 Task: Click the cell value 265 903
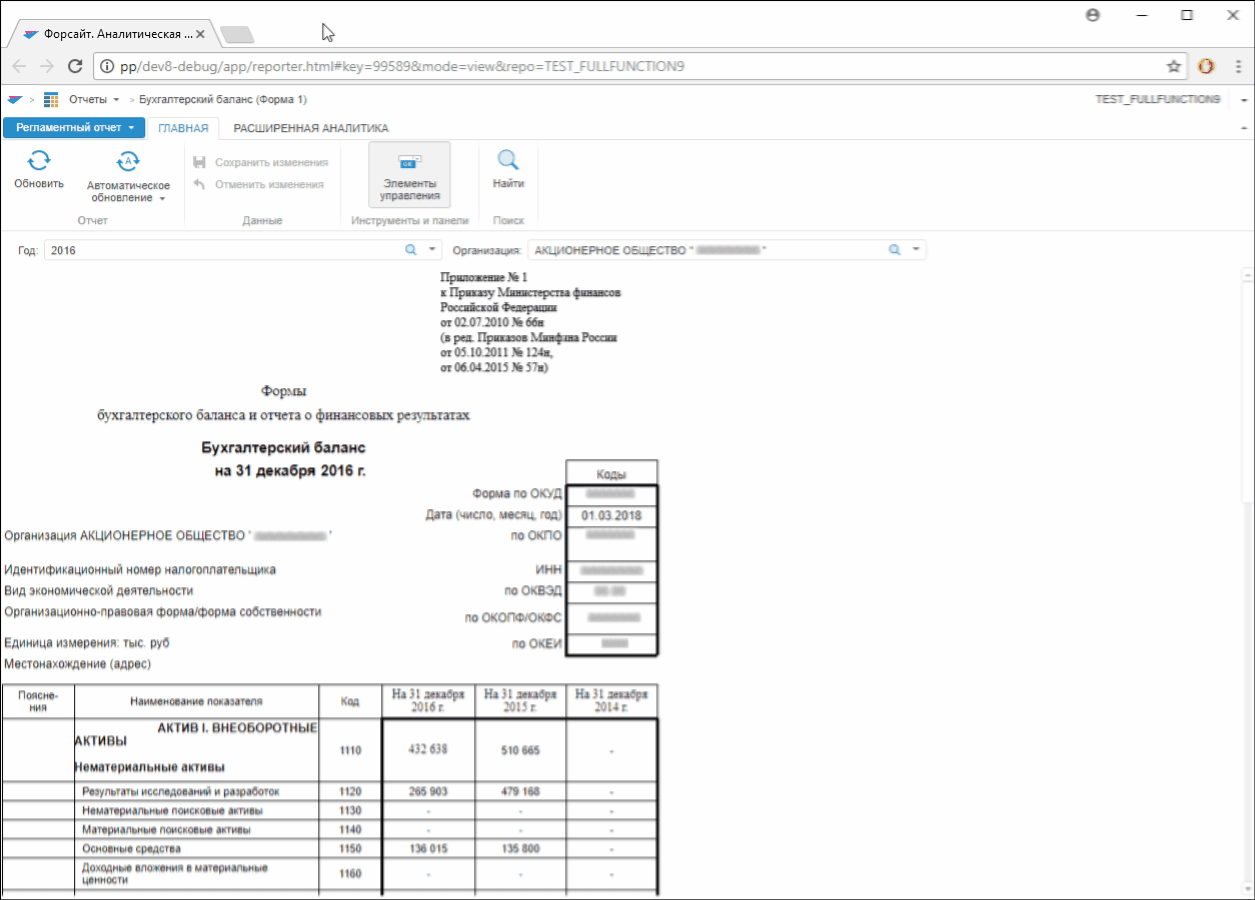coord(428,791)
